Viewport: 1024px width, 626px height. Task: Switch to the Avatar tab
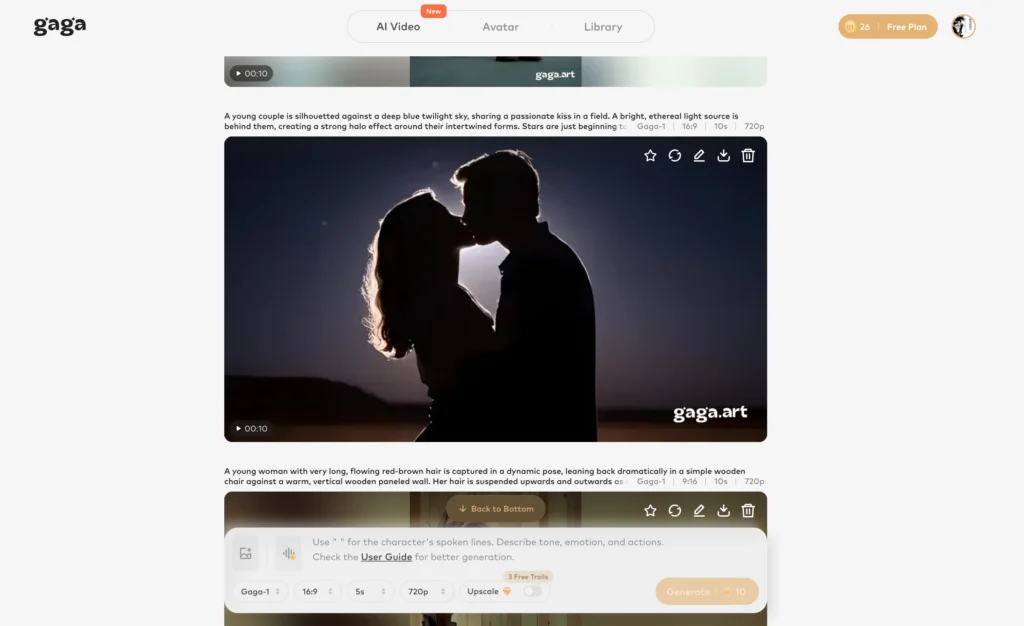point(500,27)
